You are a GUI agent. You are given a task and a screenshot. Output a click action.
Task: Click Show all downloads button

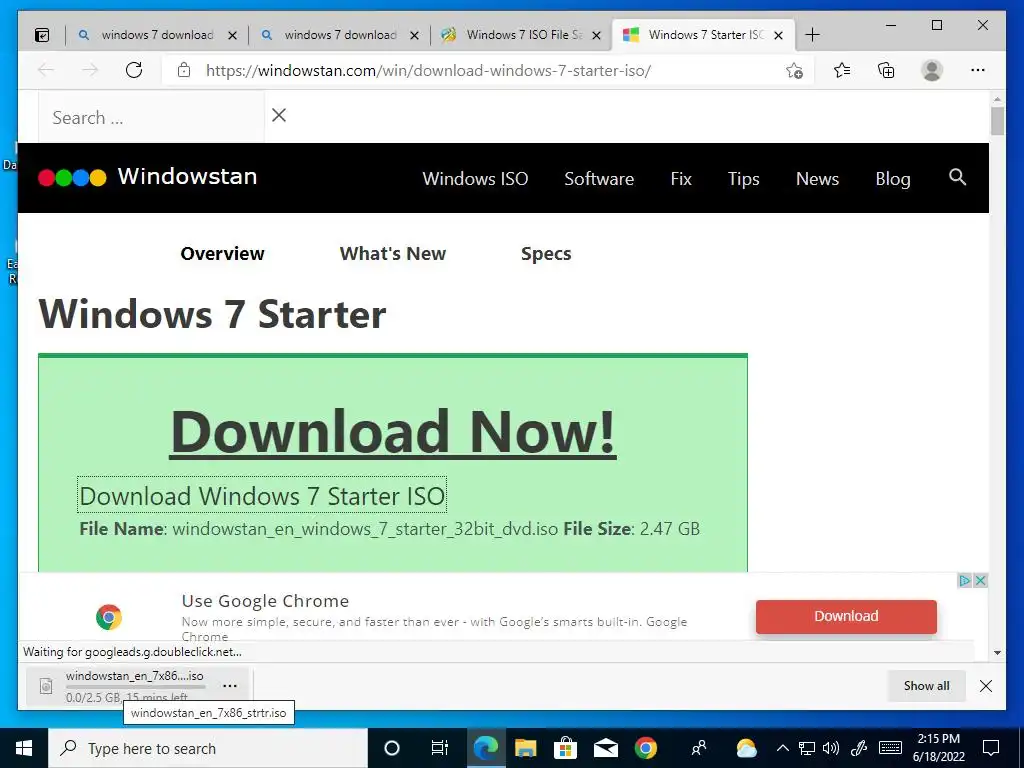point(926,686)
